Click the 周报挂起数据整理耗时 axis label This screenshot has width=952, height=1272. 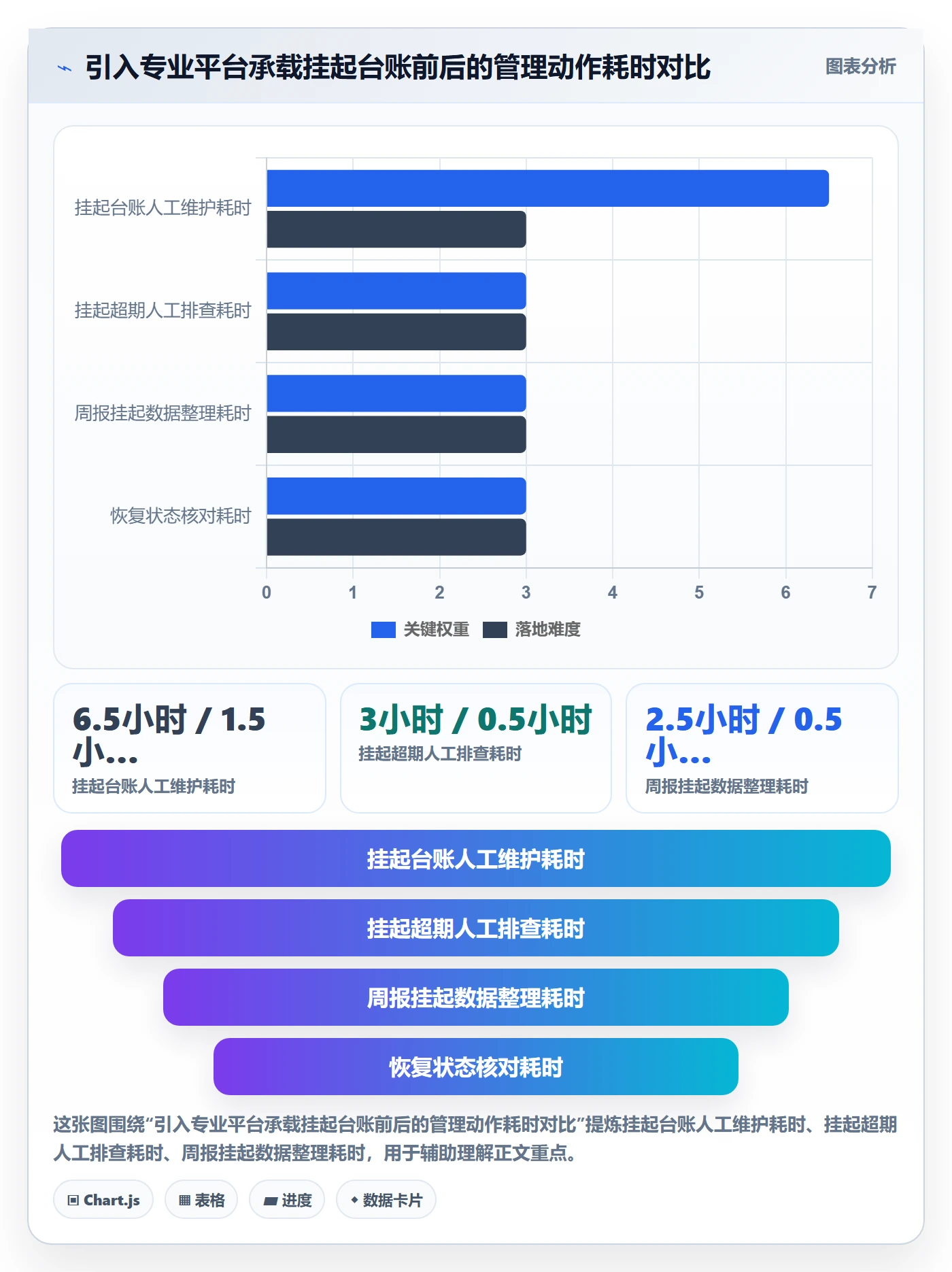pos(163,414)
